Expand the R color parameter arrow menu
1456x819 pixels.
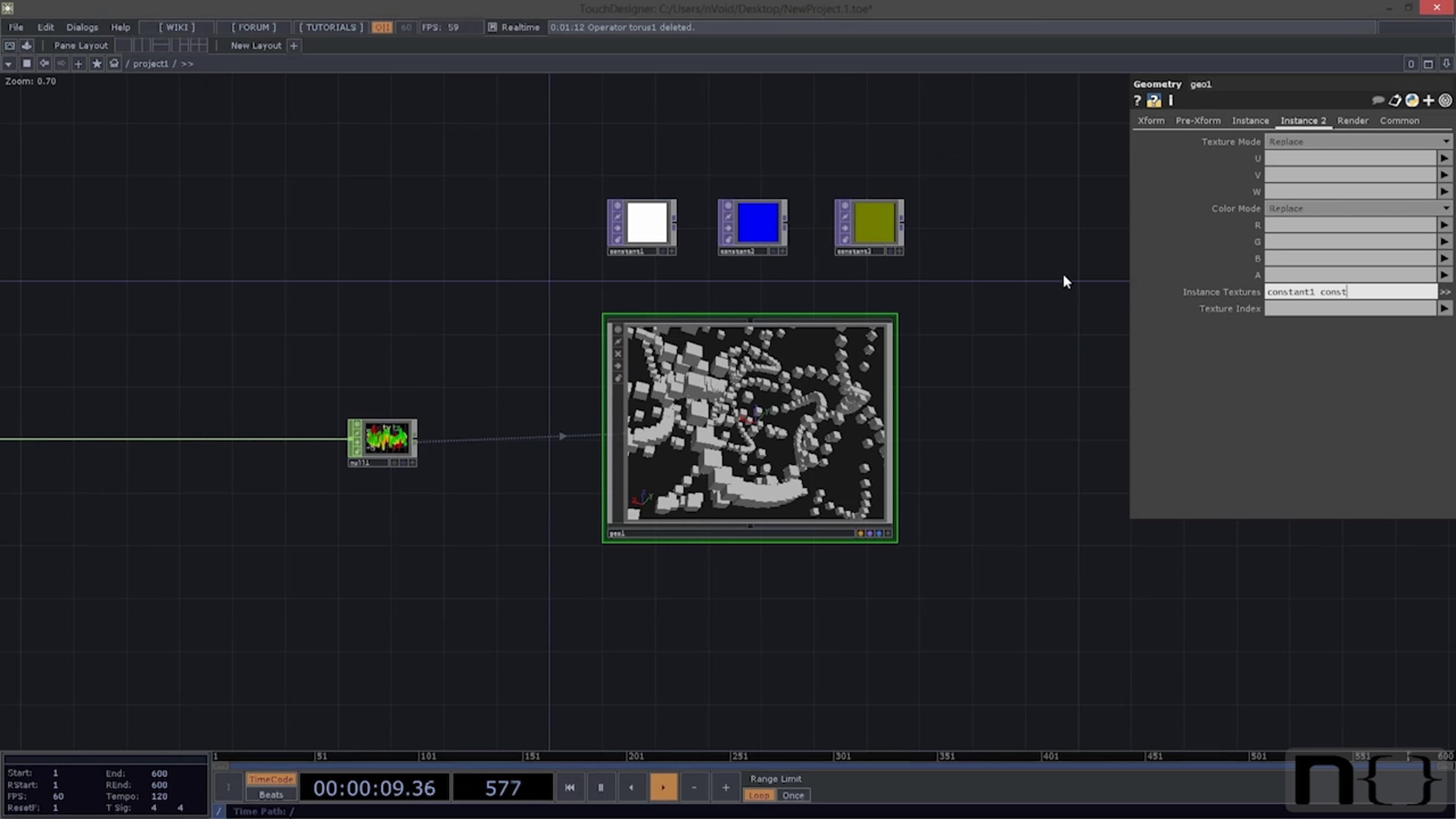pos(1444,225)
